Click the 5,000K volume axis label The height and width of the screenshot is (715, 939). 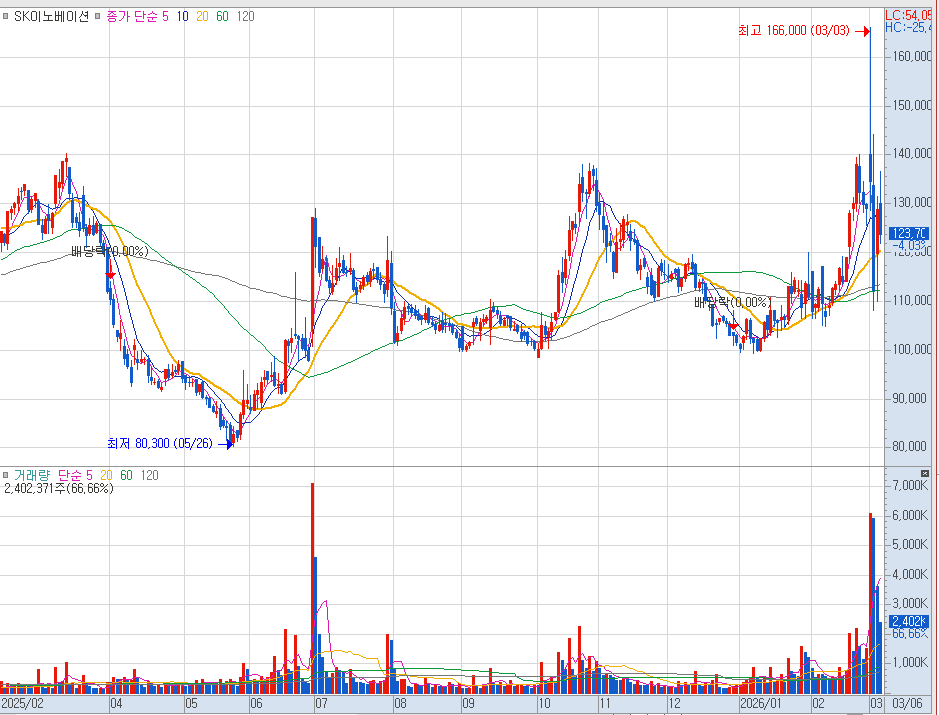[x=910, y=544]
